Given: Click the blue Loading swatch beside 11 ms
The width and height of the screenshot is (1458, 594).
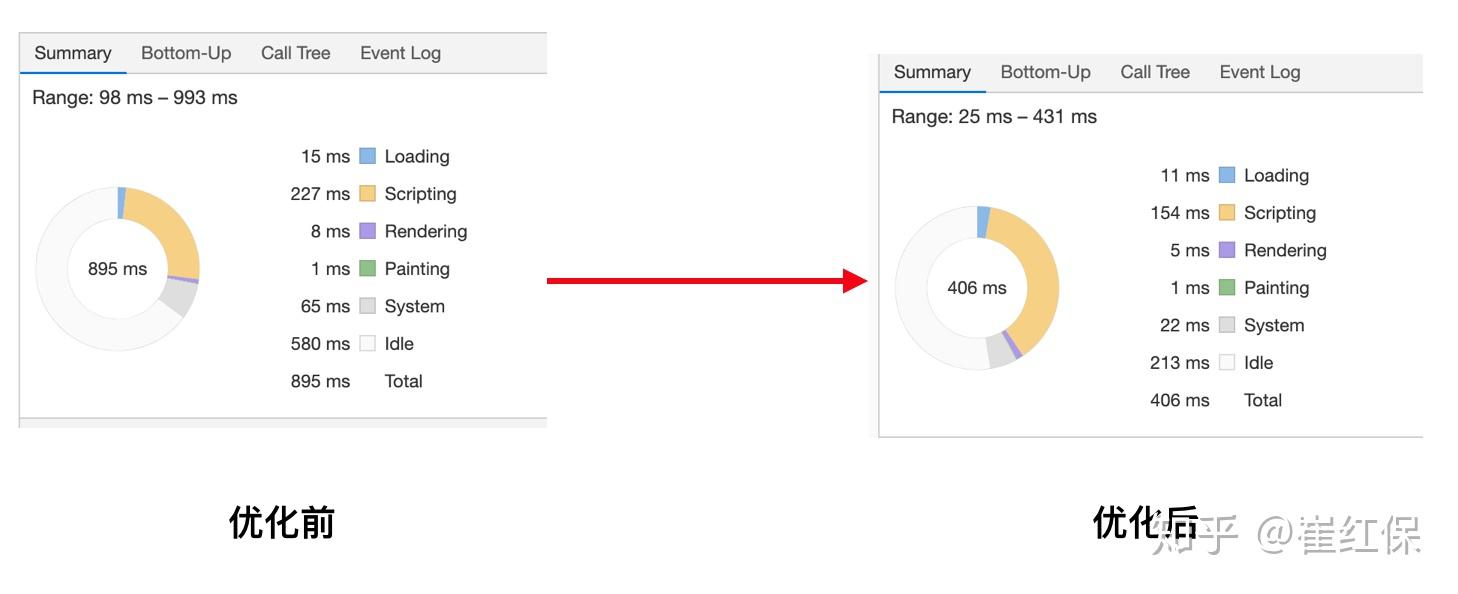Looking at the screenshot, I should click(x=1227, y=175).
